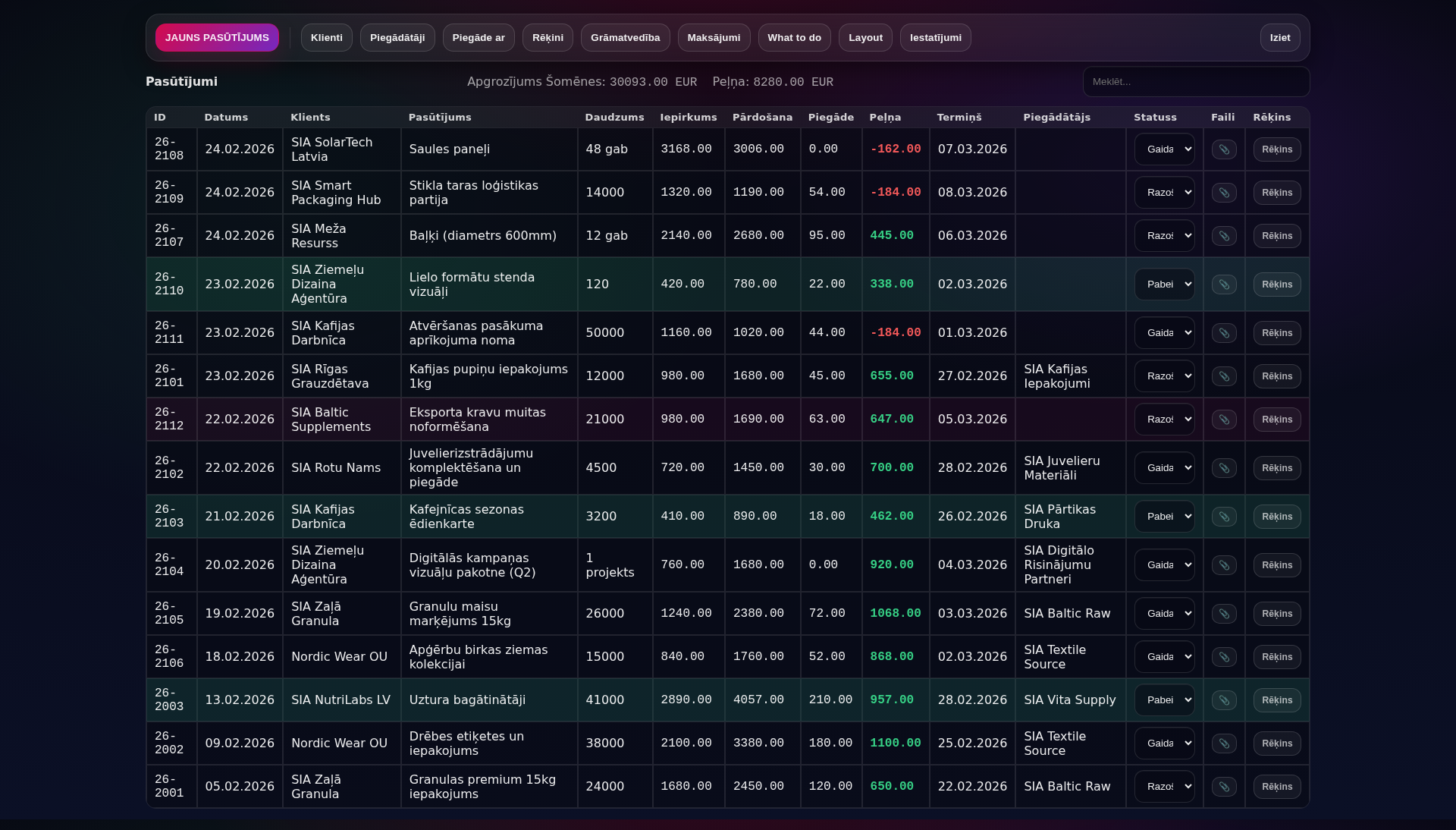Viewport: 1456px width, 830px height.
Task: Open the Klienti menu tab
Action: pyautogui.click(x=326, y=38)
